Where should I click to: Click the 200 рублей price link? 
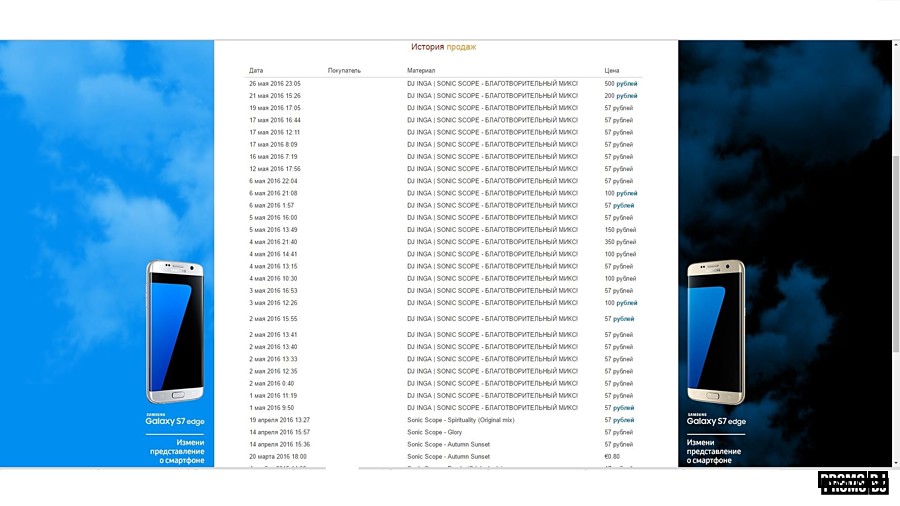[x=620, y=96]
